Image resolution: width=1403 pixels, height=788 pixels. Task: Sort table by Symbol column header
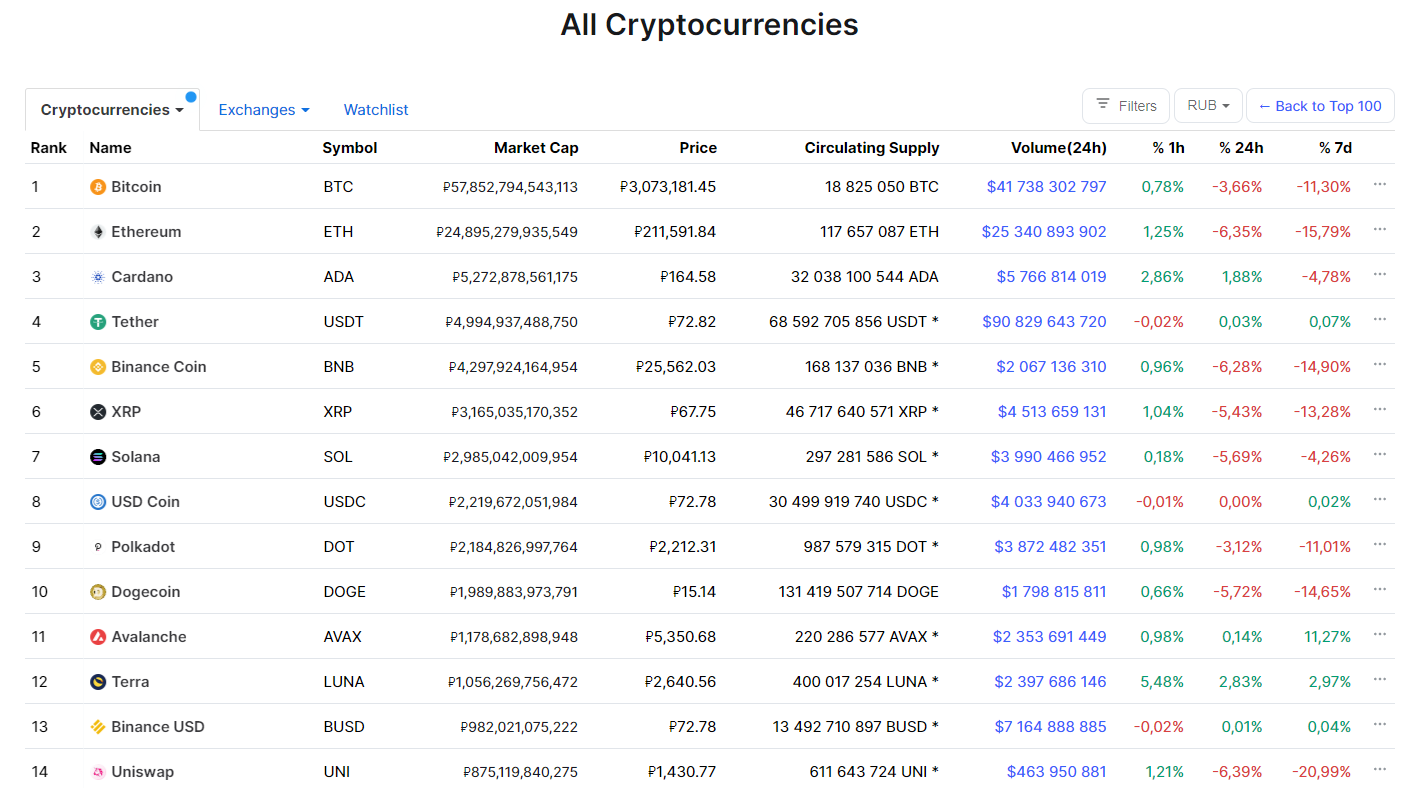click(350, 148)
